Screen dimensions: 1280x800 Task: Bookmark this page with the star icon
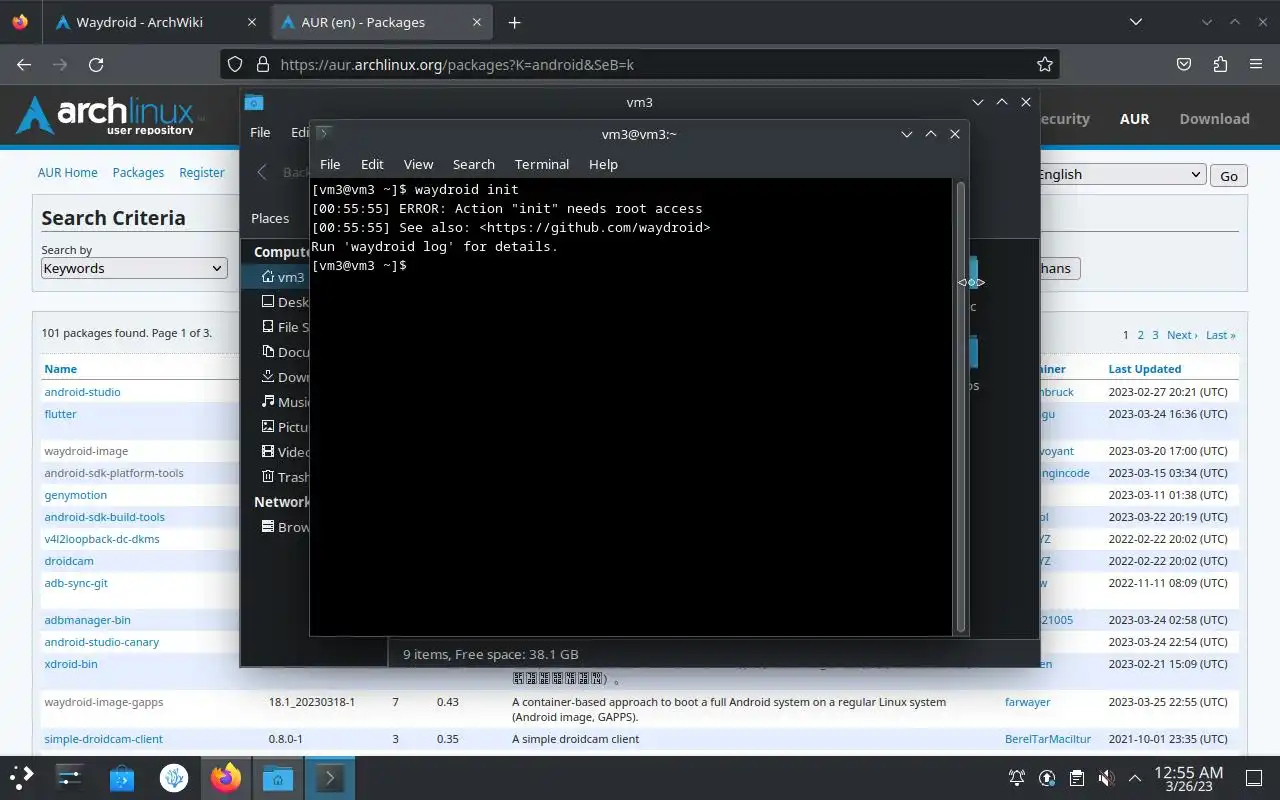tap(1045, 64)
